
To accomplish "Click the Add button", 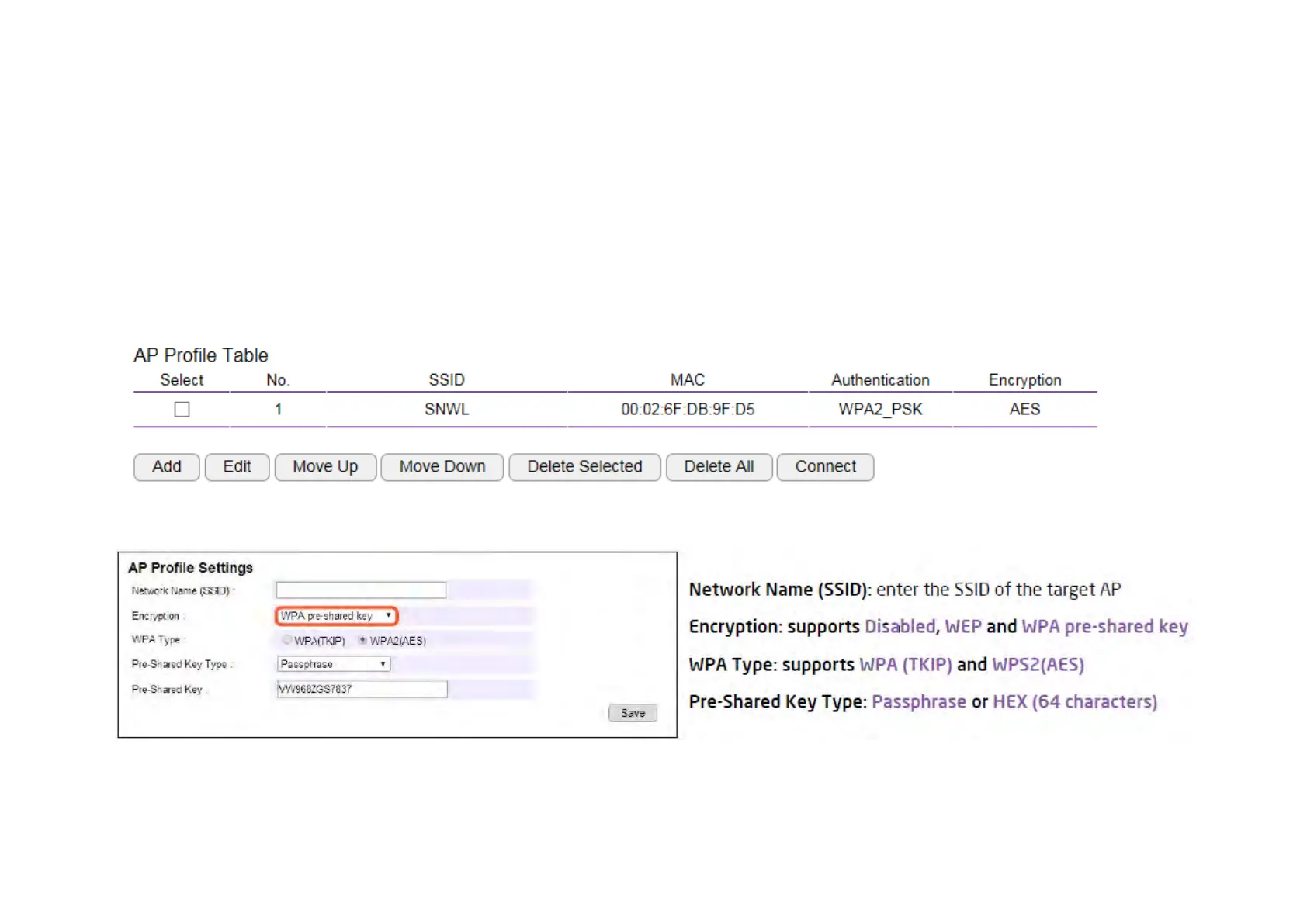I will (167, 467).
